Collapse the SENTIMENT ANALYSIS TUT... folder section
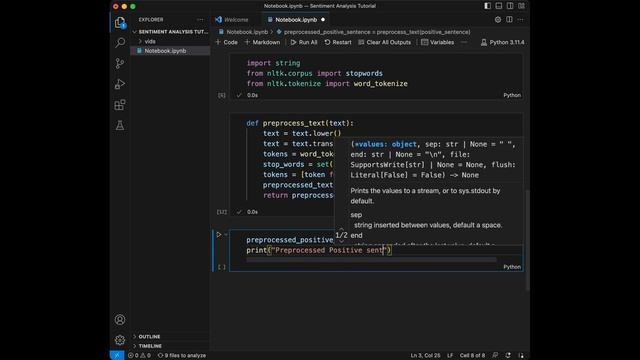Viewport: 640px width, 360px height. [x=170, y=31]
